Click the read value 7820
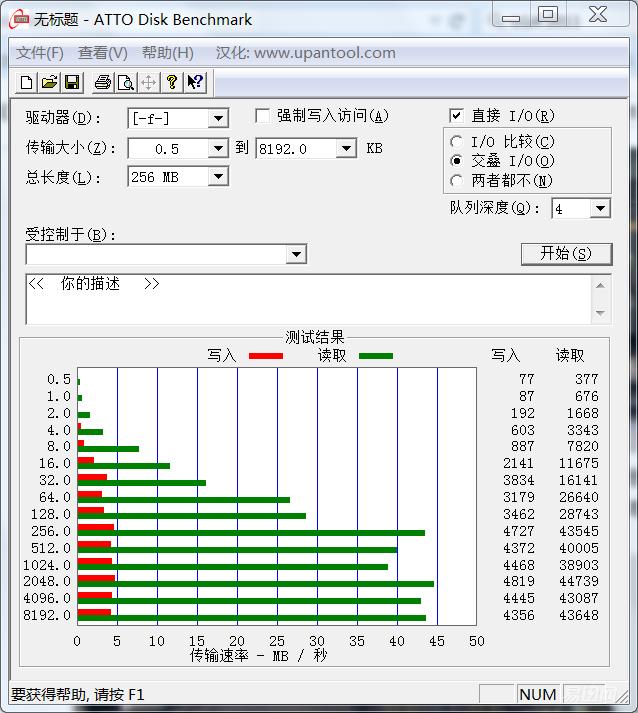 point(583,446)
